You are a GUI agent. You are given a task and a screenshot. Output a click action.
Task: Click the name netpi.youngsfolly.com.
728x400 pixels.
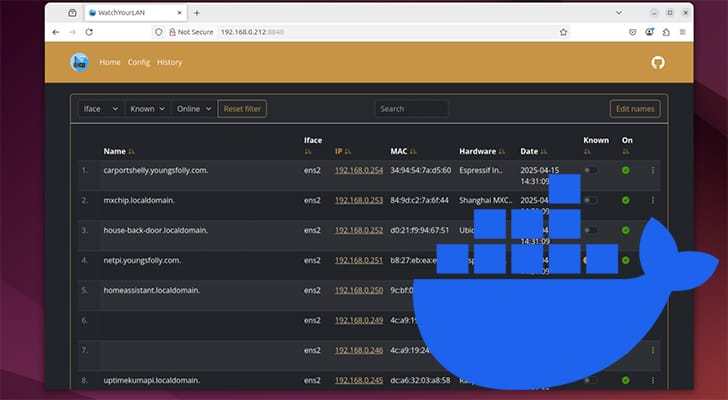point(142,260)
